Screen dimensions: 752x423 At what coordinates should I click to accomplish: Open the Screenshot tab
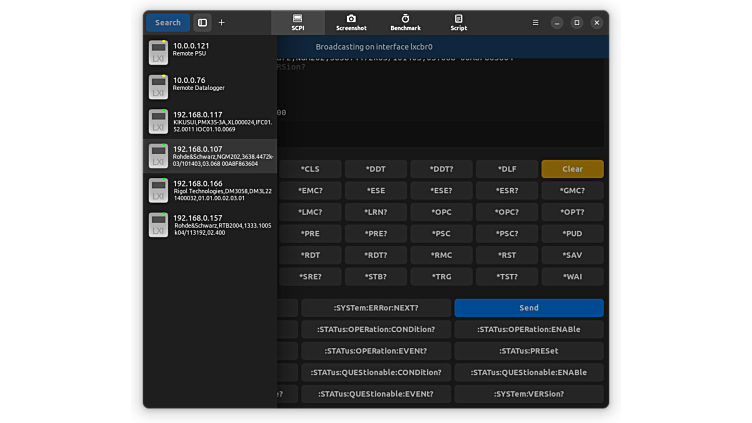pyautogui.click(x=351, y=22)
